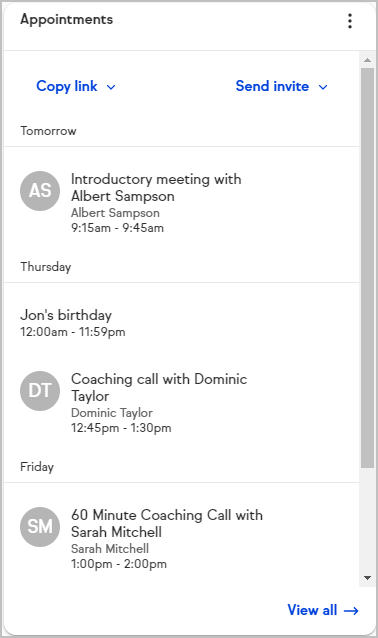The width and height of the screenshot is (378, 638).
Task: Click the arrow icon beside View all
Action: pyautogui.click(x=351, y=610)
